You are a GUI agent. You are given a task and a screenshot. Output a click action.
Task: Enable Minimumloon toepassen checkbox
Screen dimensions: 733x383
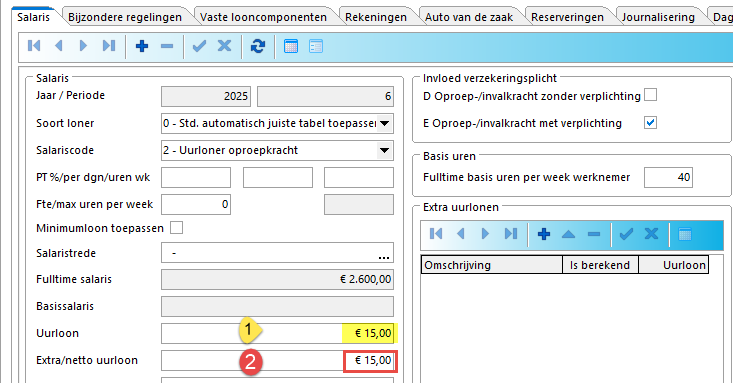point(176,228)
